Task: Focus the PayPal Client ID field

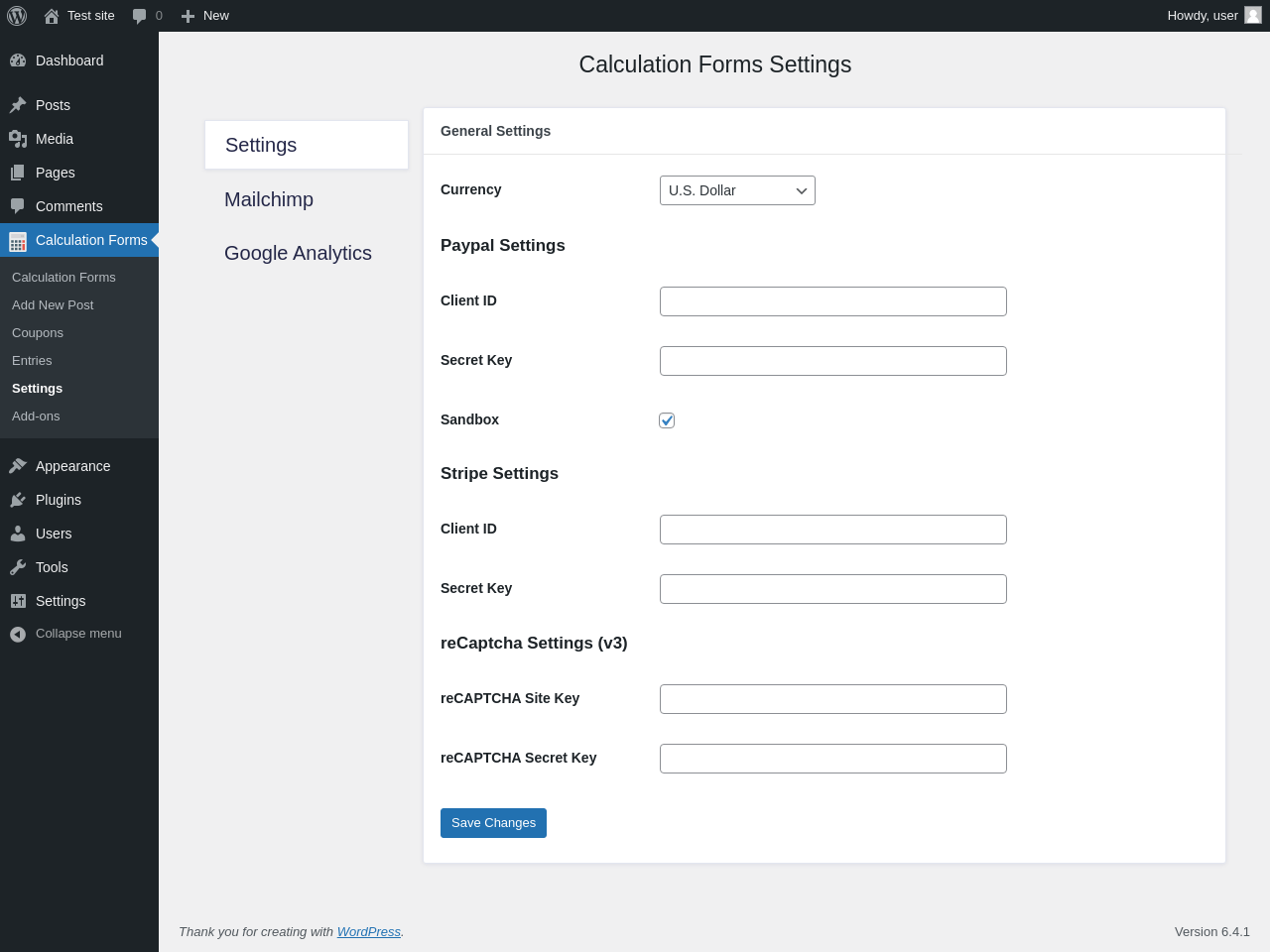Action: [833, 301]
